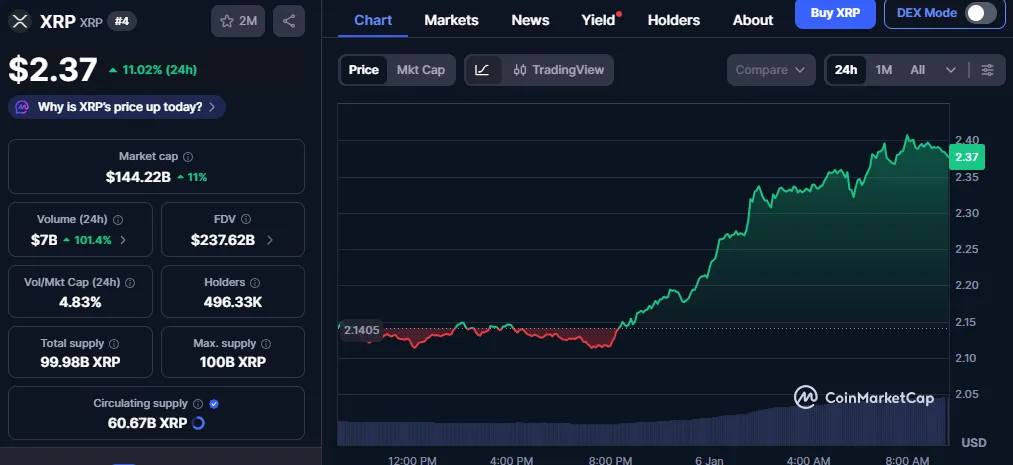
Task: Toggle DEX Mode switch
Action: 981,14
